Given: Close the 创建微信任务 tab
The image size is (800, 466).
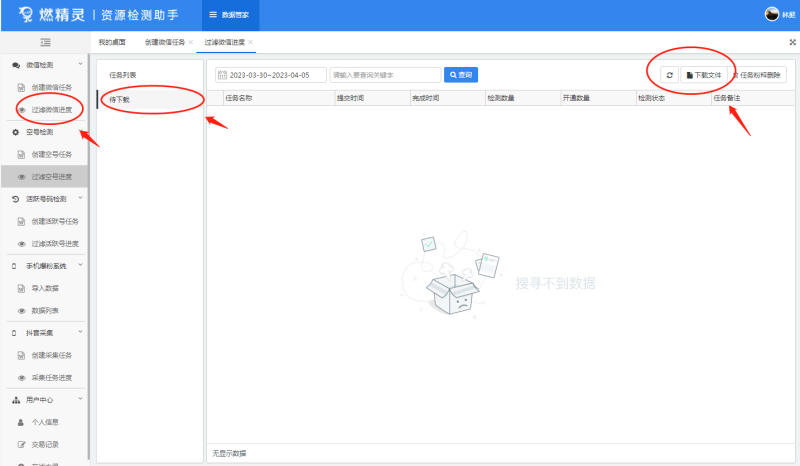Looking at the screenshot, I should tap(191, 43).
